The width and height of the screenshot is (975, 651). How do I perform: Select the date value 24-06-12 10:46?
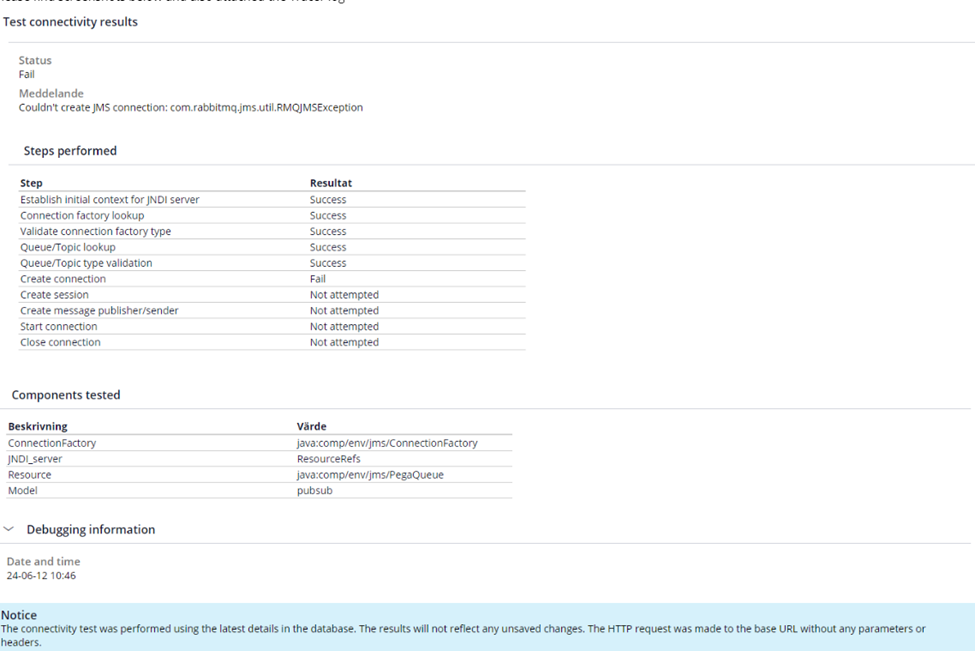coord(45,576)
